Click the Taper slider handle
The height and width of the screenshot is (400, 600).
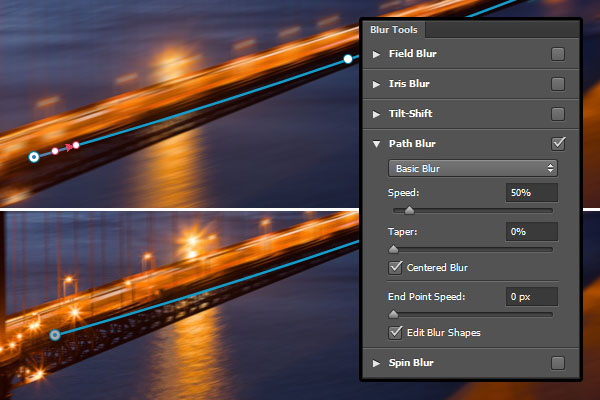393,249
